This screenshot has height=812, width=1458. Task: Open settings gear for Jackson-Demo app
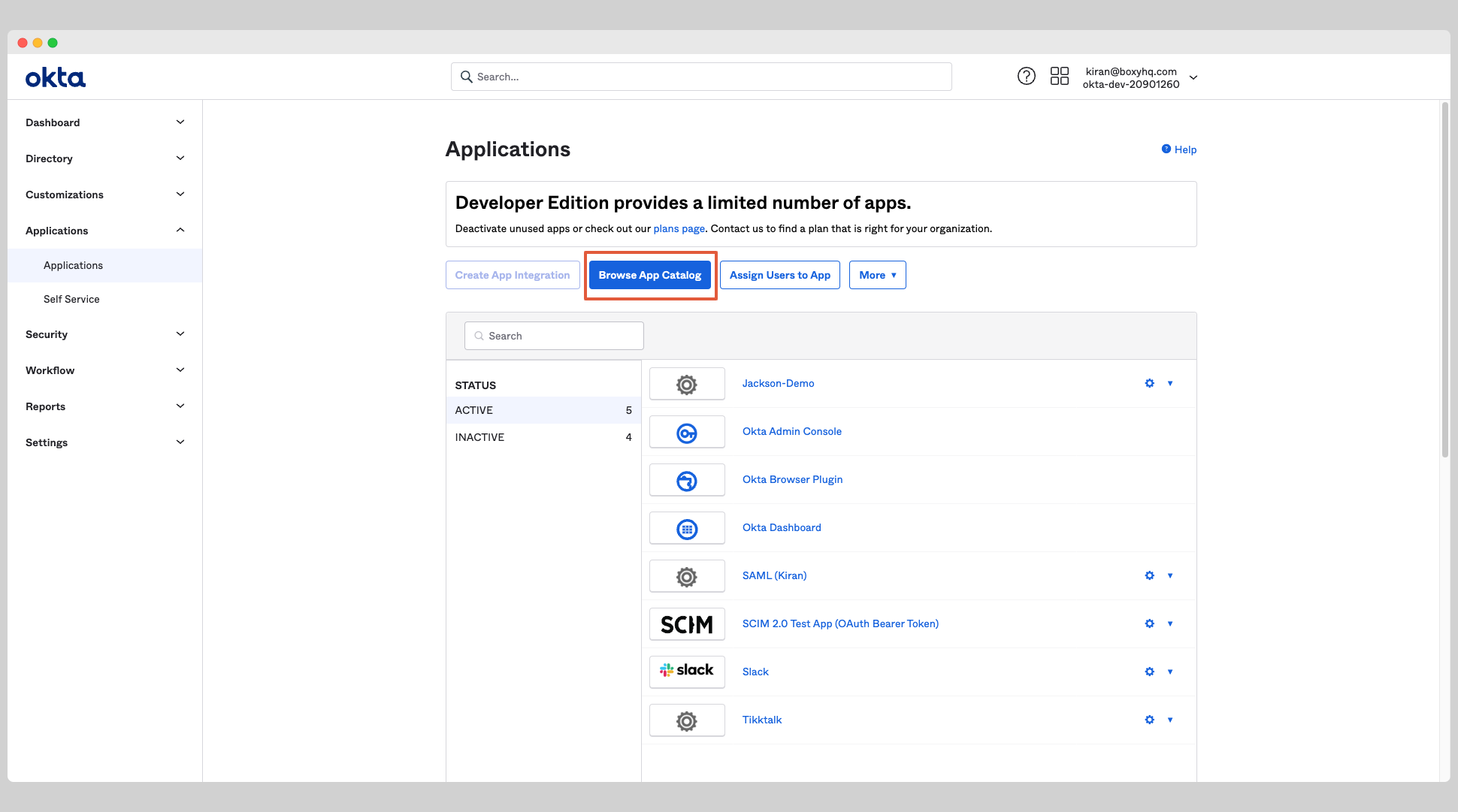click(x=1149, y=383)
